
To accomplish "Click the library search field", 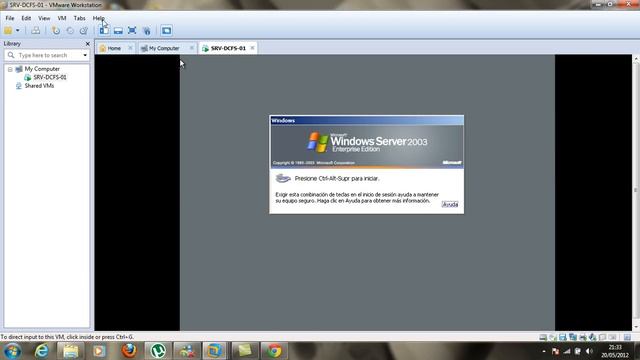I will tap(47, 55).
